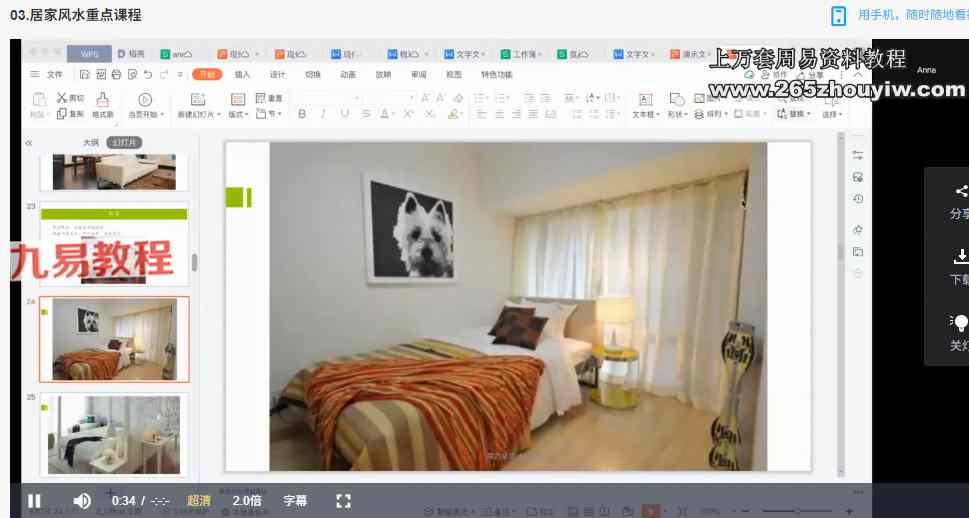
Task: Switch to the 大纲 outline panel tab
Action: 90,143
